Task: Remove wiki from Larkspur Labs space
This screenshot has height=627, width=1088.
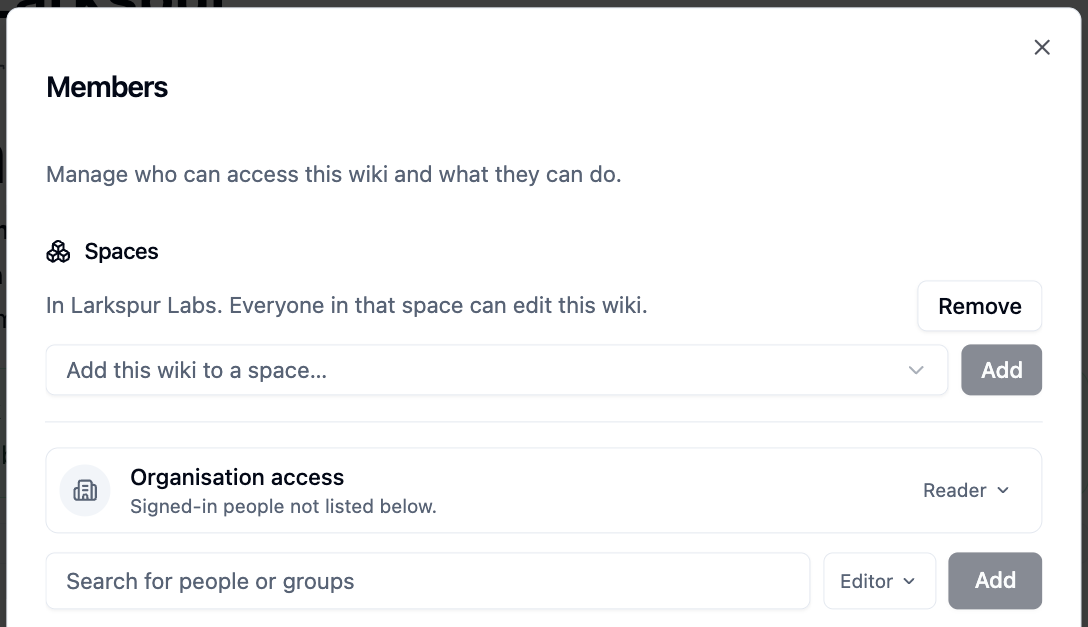Action: [x=979, y=306]
